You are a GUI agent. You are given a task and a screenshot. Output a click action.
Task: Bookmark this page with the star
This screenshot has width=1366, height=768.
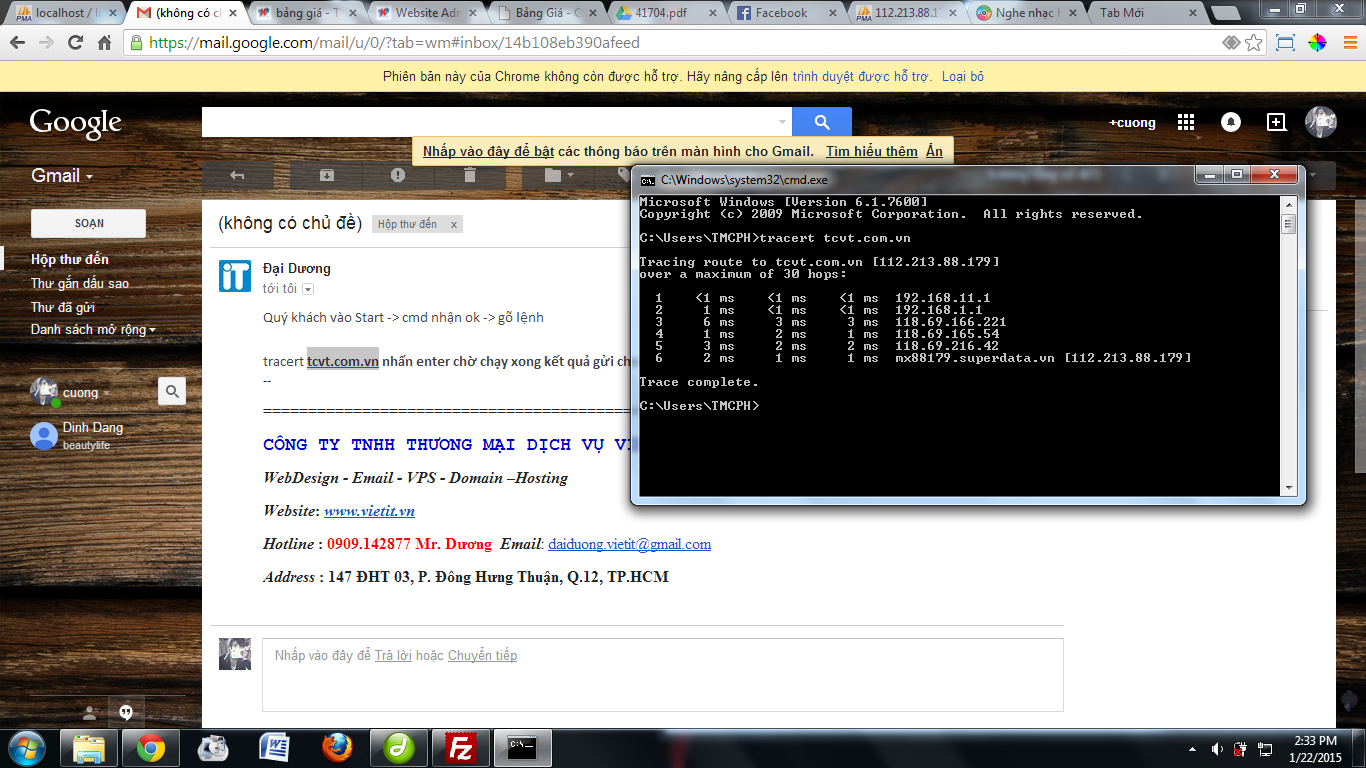1254,43
